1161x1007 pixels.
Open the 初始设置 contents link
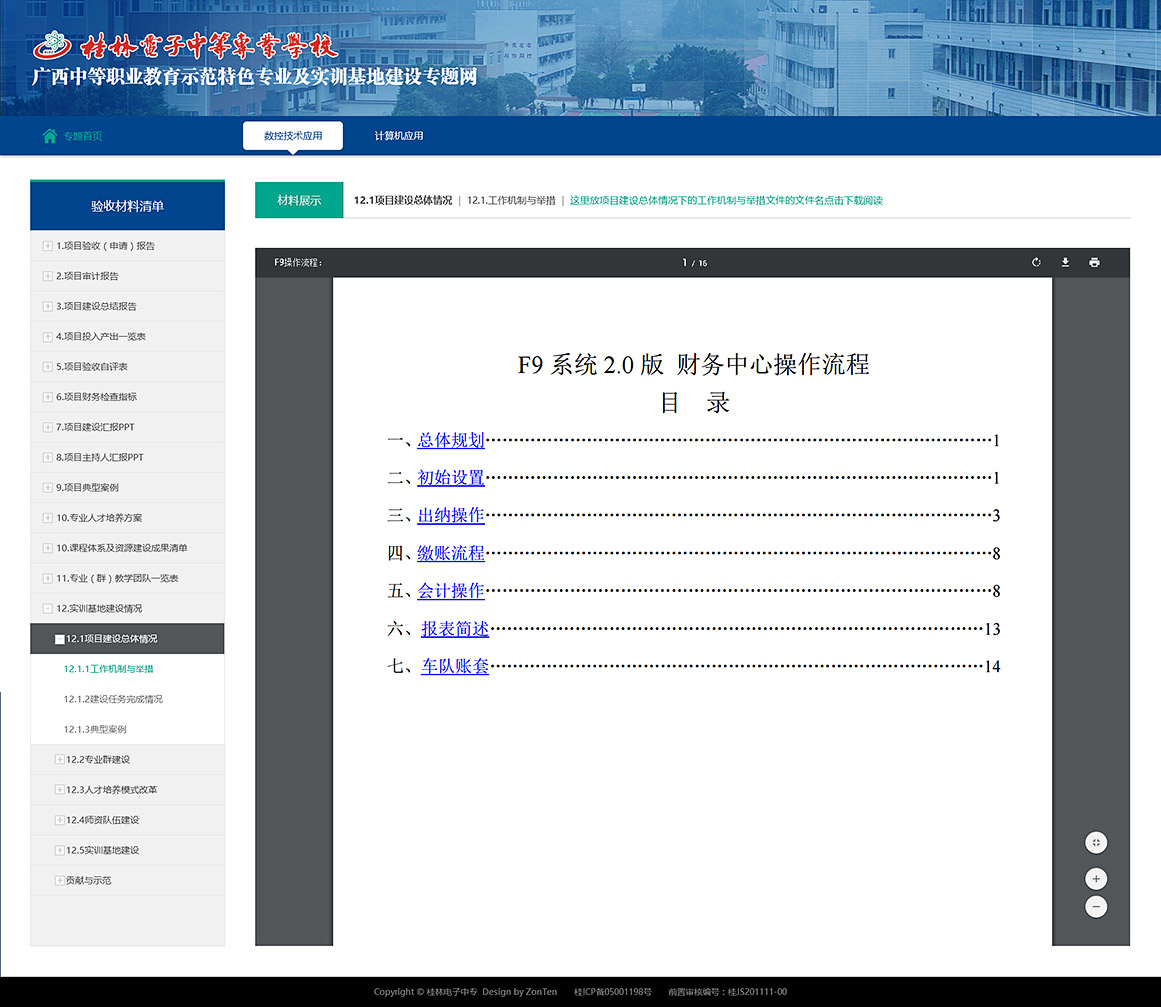[x=451, y=478]
